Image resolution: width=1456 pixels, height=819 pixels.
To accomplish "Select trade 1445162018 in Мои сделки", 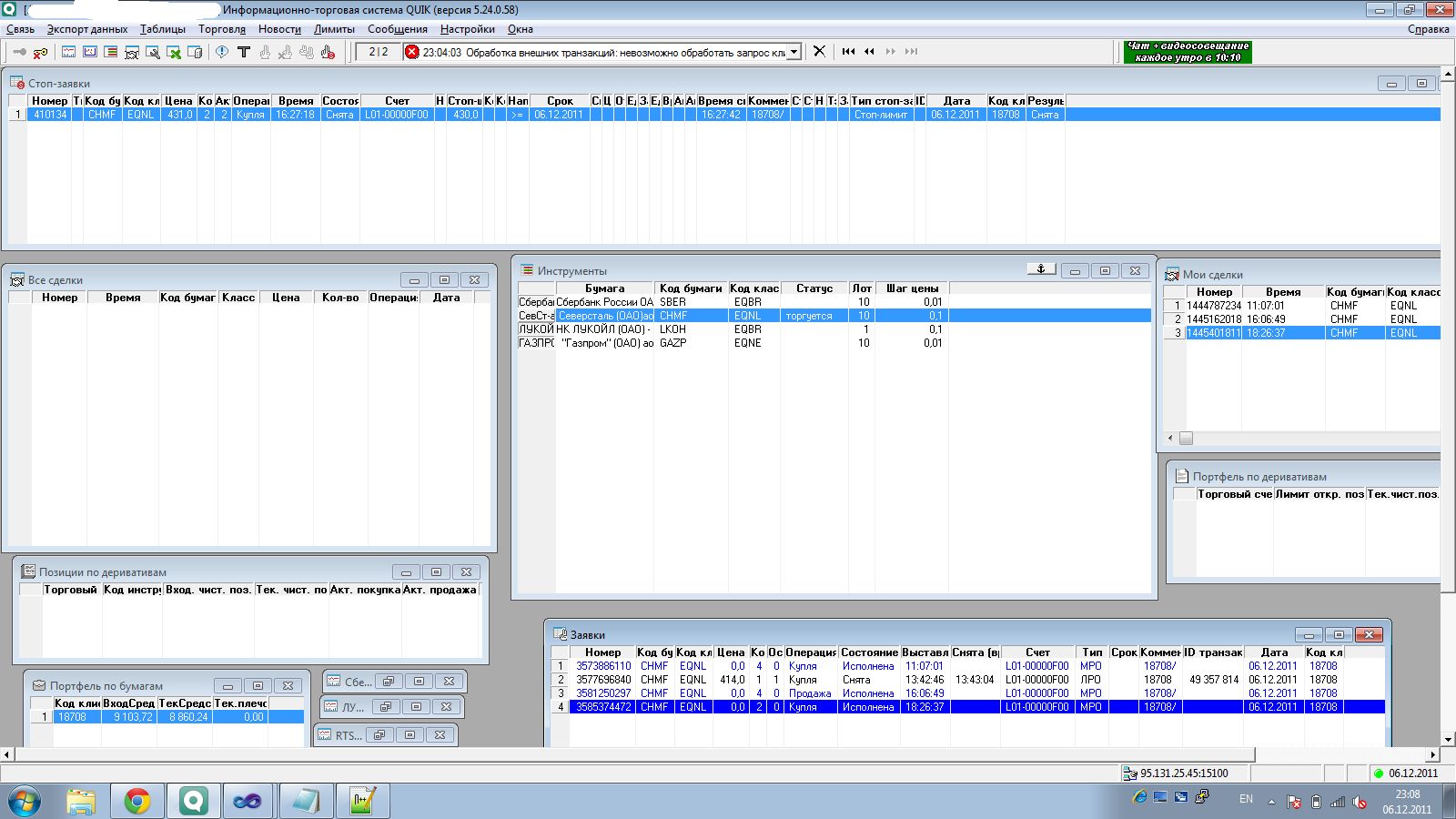I will coord(1301,319).
